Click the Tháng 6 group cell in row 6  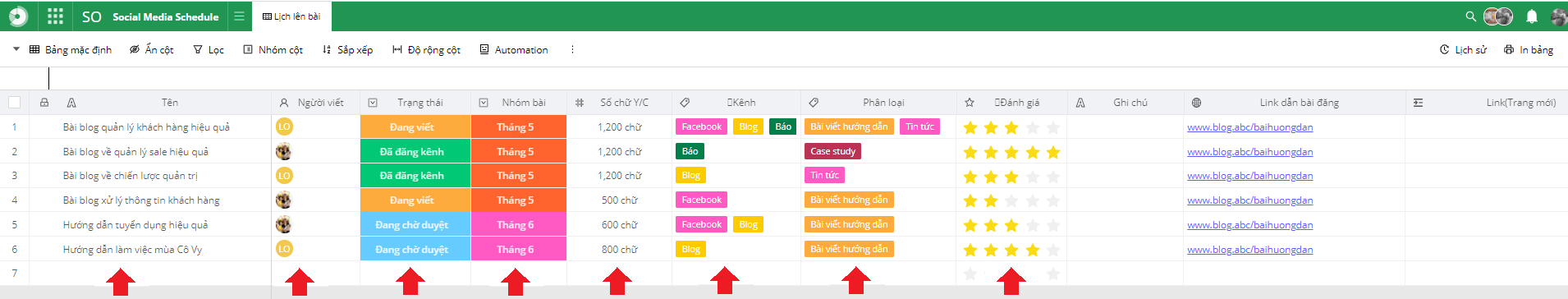519,250
